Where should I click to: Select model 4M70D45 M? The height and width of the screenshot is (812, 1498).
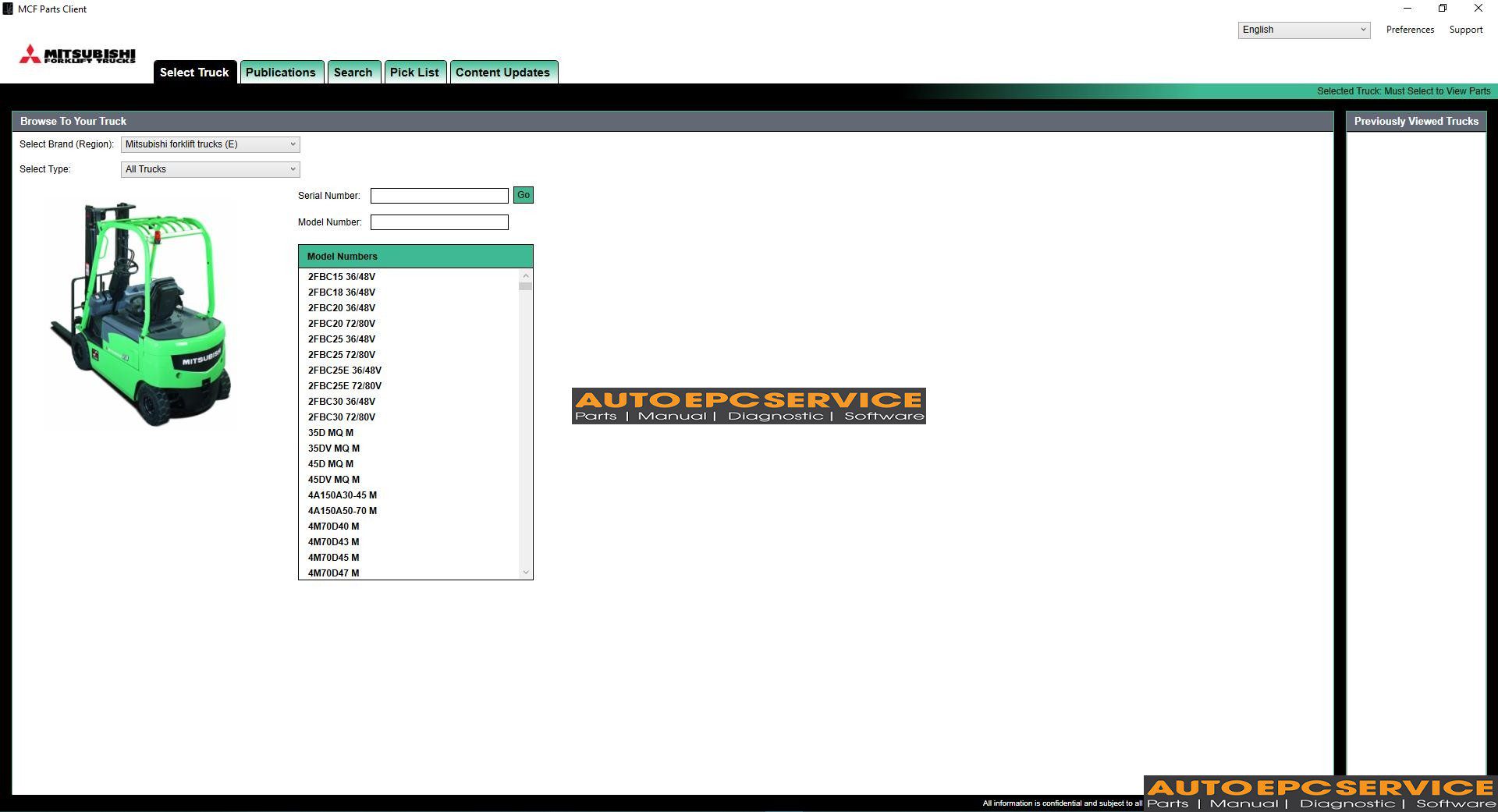[x=409, y=558]
